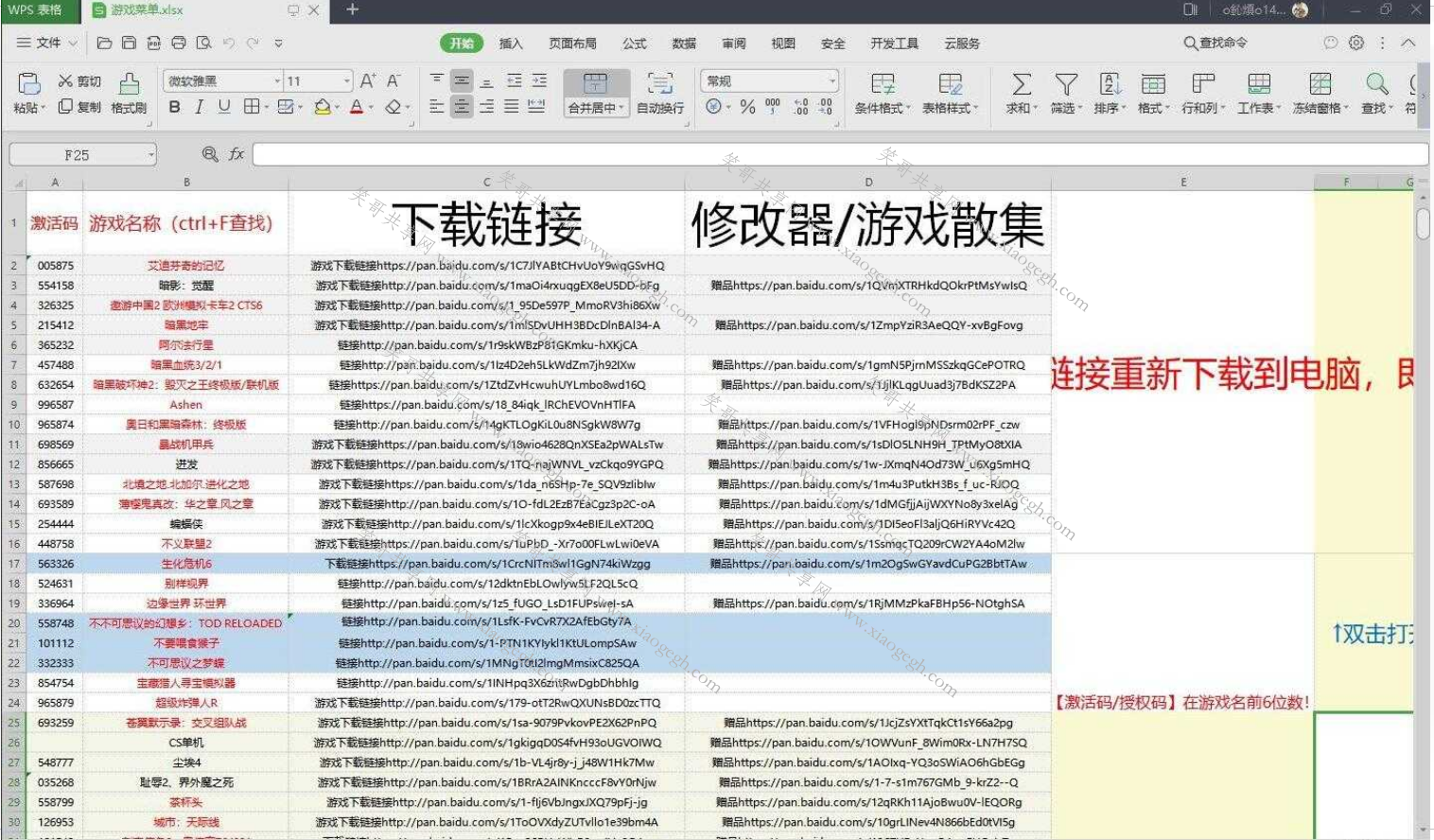Save the workbook with the Save icon
The width and height of the screenshot is (1434, 840).
[129, 43]
